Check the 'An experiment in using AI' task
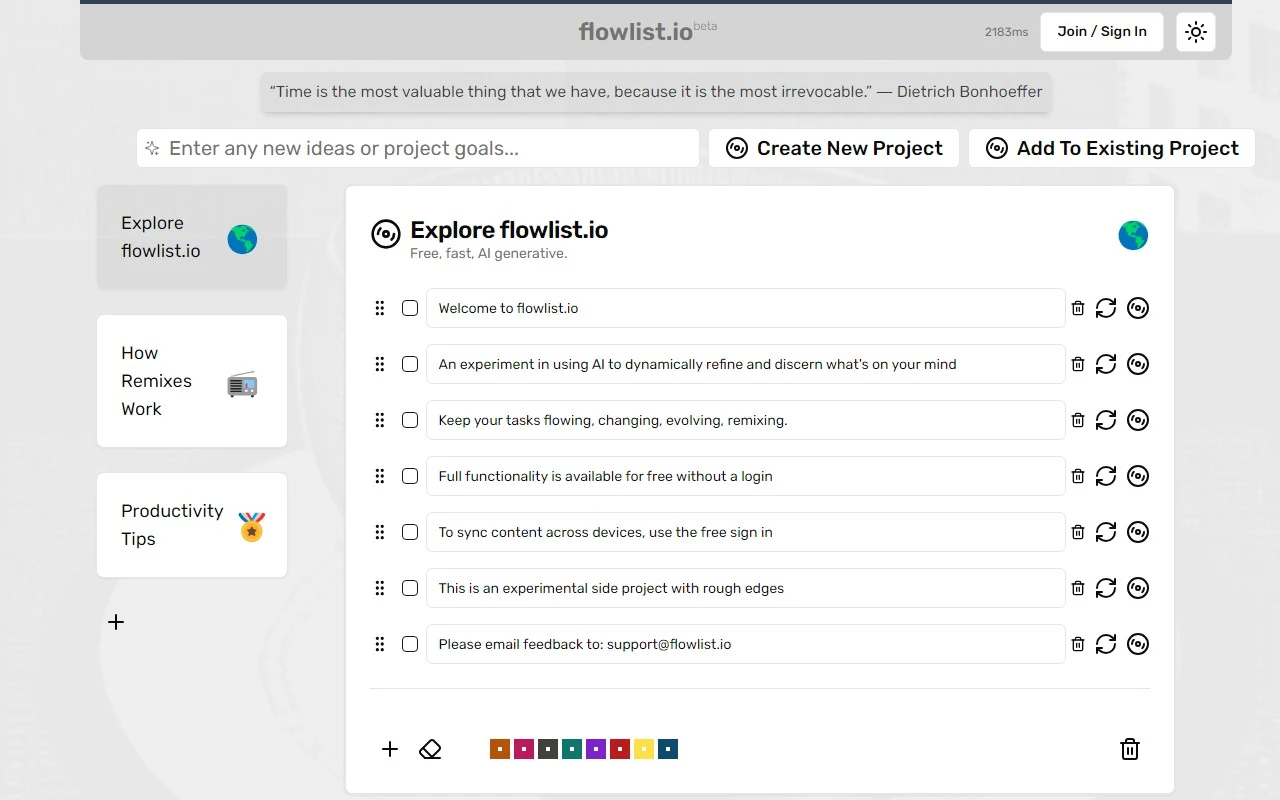 (410, 364)
